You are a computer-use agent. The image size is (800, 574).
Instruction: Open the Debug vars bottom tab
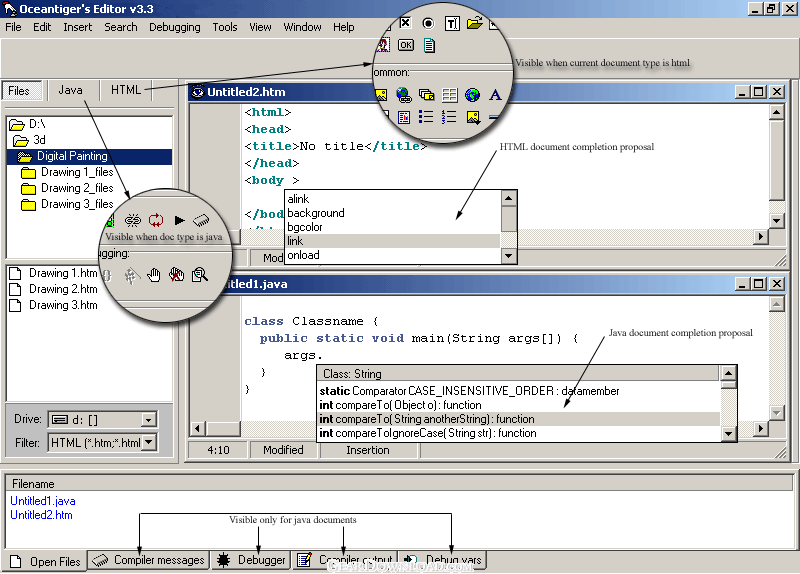point(443,560)
